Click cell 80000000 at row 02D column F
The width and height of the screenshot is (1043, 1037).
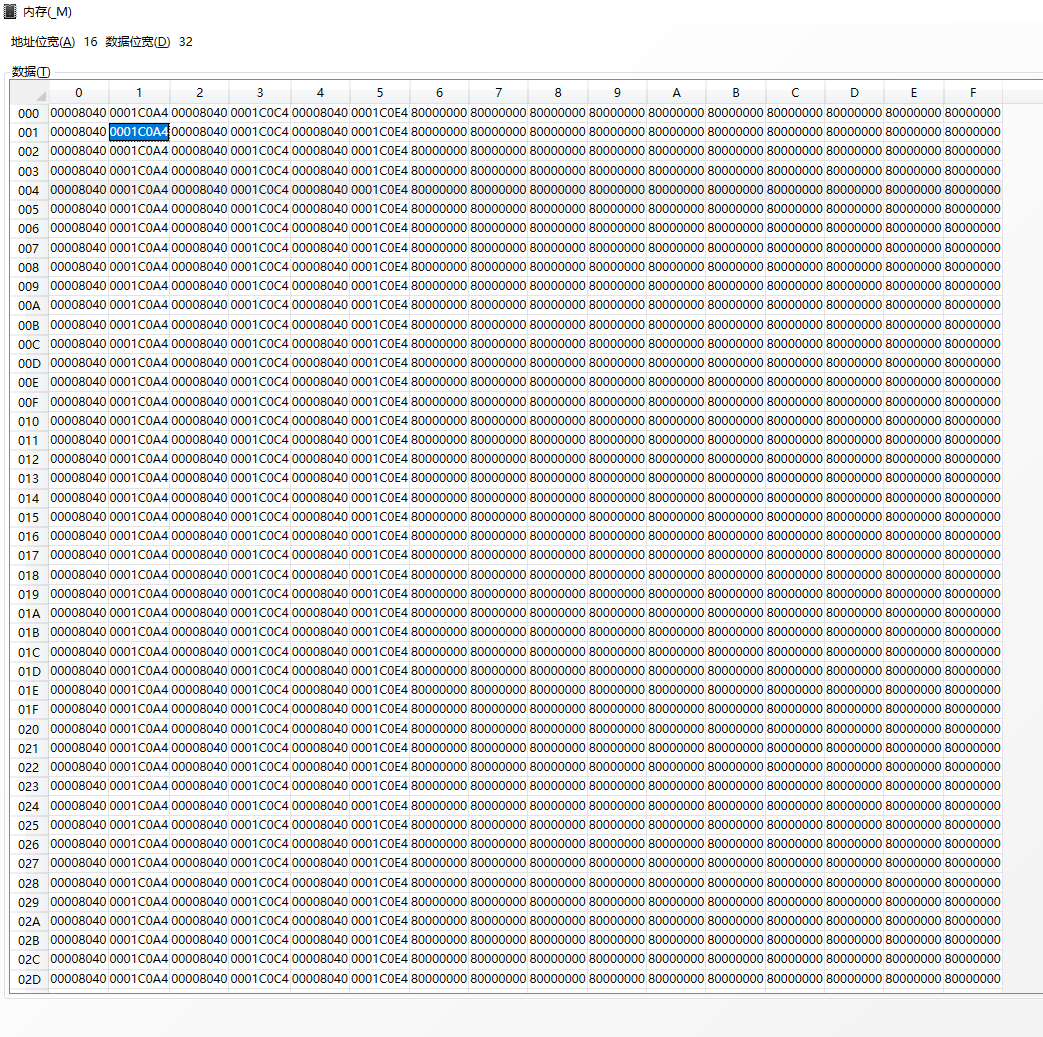point(972,978)
